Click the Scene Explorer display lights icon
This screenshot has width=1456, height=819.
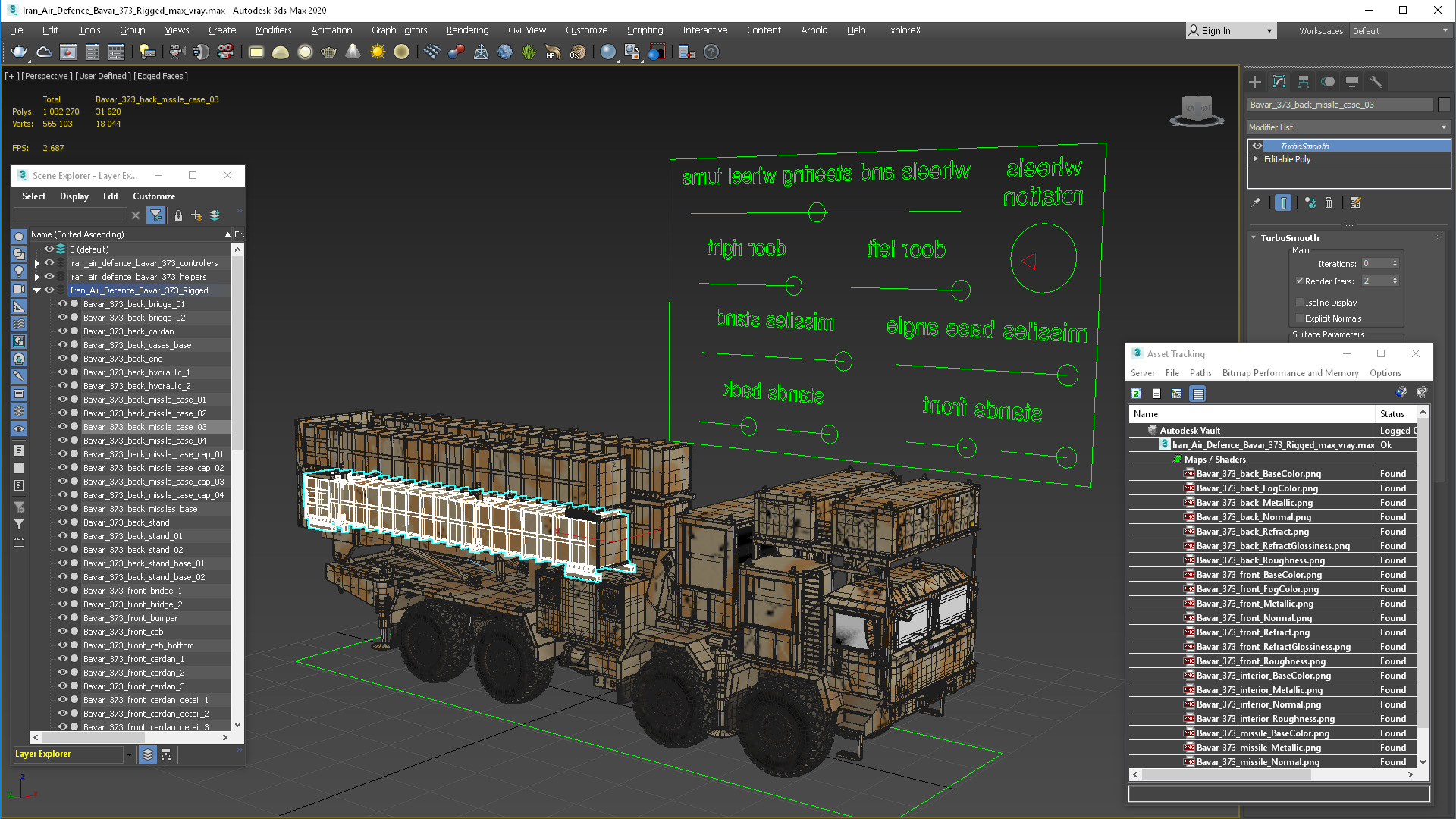[19, 271]
